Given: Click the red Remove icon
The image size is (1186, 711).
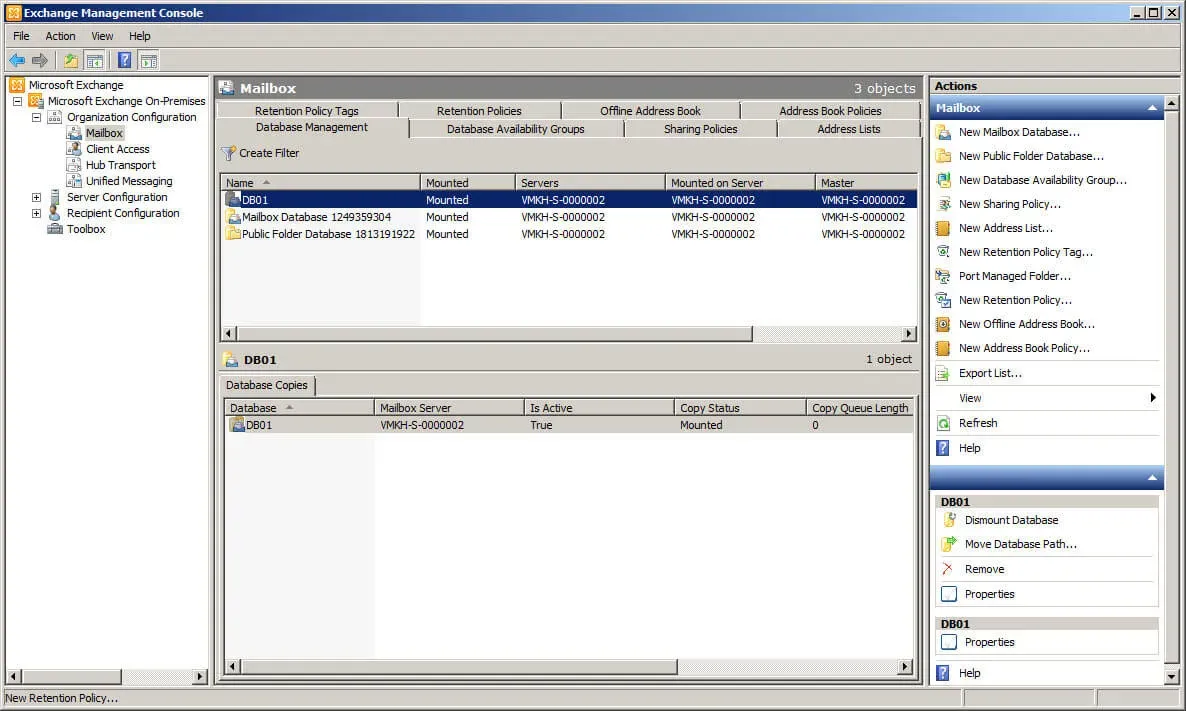Looking at the screenshot, I should 948,569.
